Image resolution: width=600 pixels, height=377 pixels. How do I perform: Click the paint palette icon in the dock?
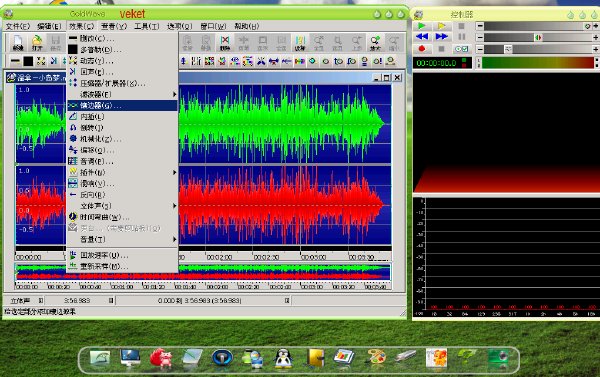click(376, 357)
